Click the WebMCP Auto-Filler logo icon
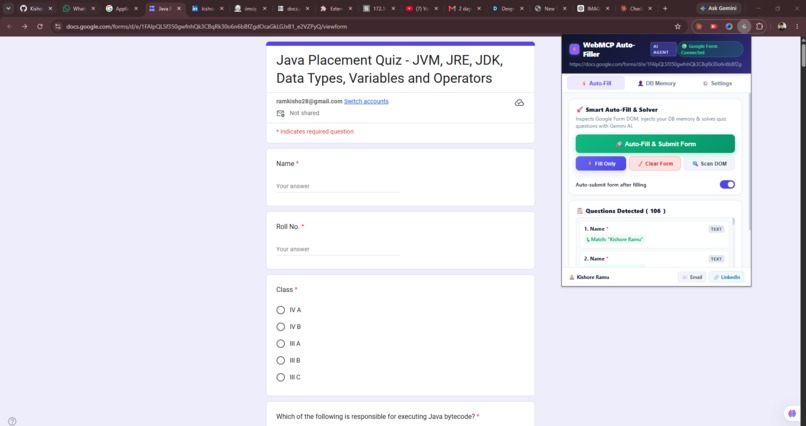The height and width of the screenshot is (426, 806). click(574, 49)
